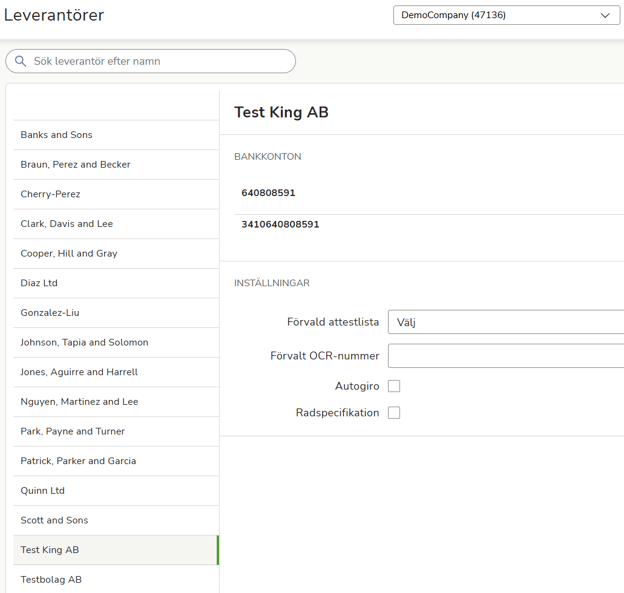Click bank account 3410640808591
The height and width of the screenshot is (593, 624).
coord(280,225)
